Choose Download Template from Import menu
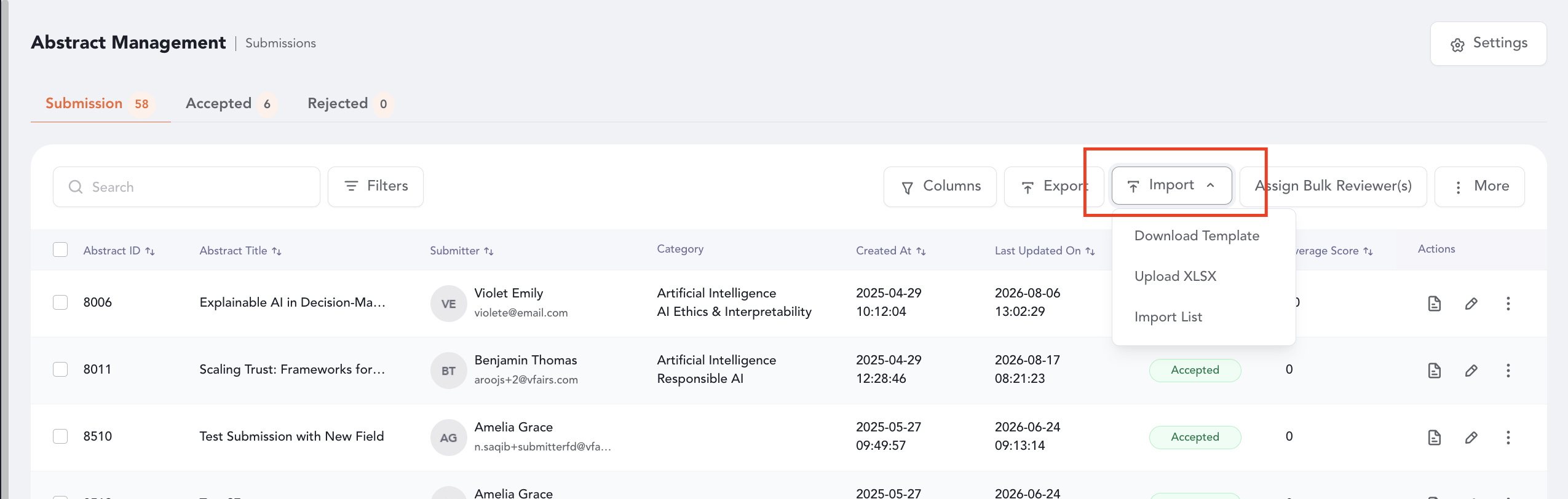1568x499 pixels. [1197, 236]
